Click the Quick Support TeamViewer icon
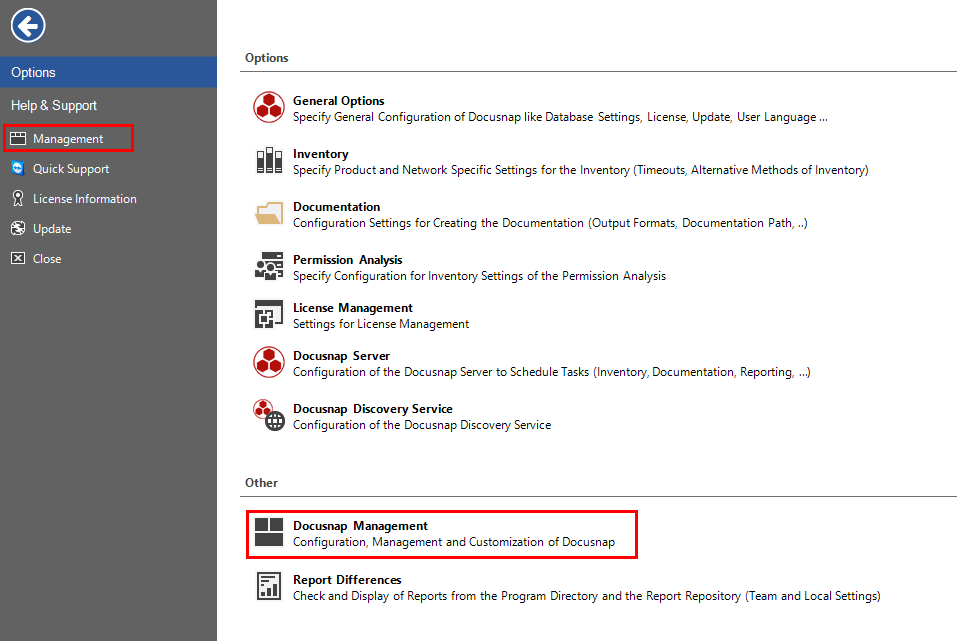 [18, 168]
